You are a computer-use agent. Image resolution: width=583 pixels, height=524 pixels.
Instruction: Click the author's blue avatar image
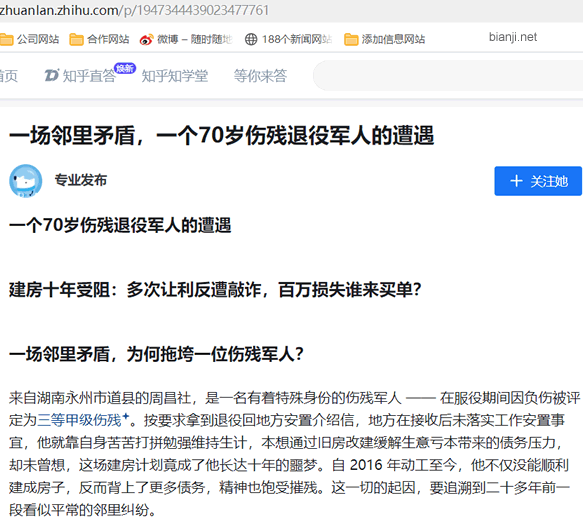(x=26, y=181)
